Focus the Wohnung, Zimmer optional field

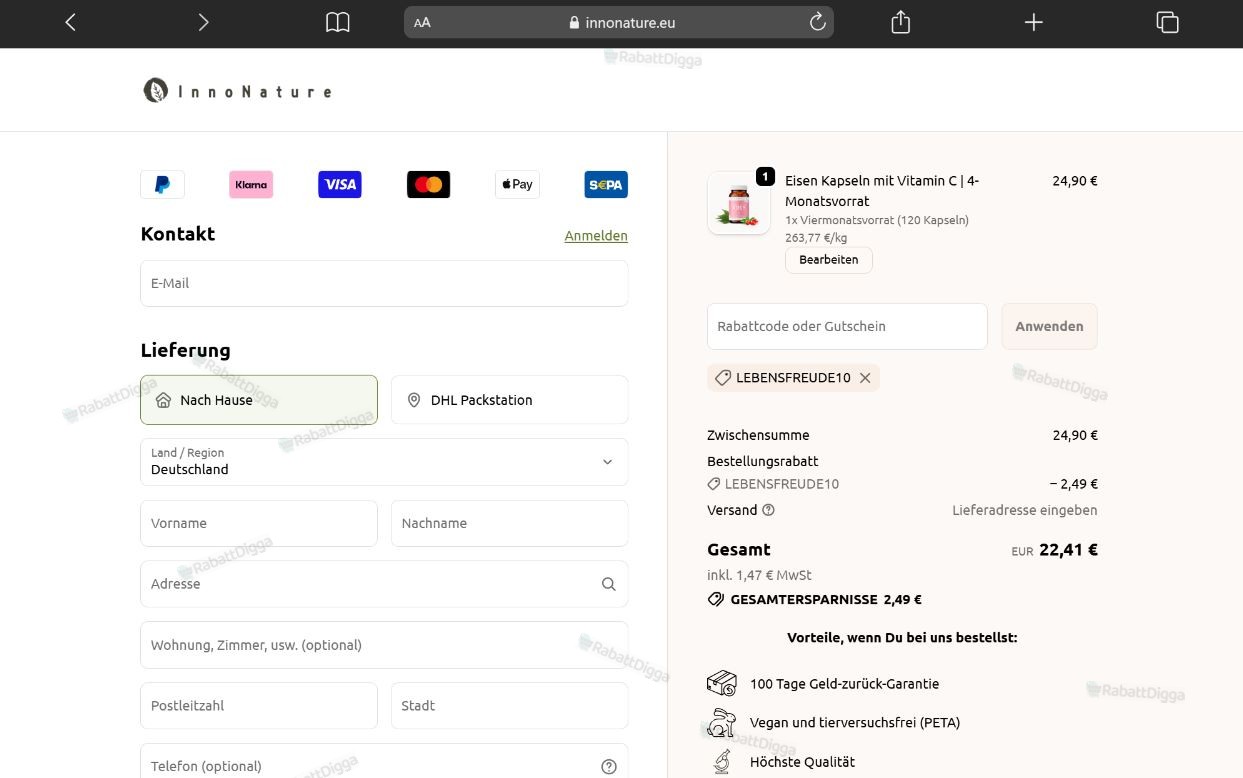[384, 645]
